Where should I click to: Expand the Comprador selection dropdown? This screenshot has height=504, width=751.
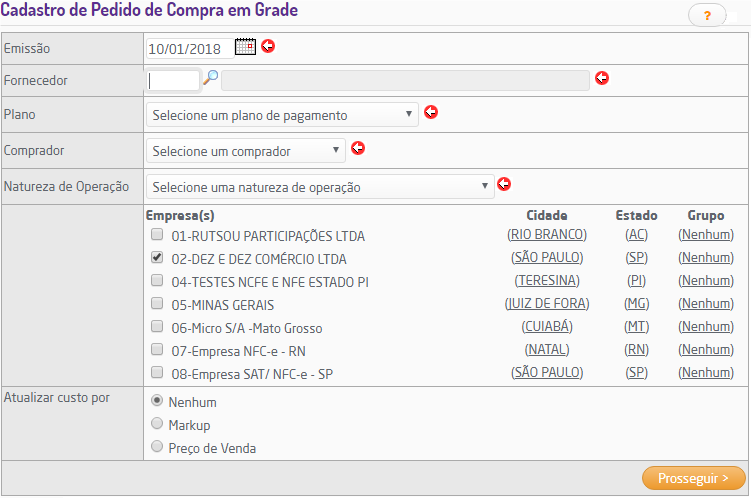tap(245, 151)
